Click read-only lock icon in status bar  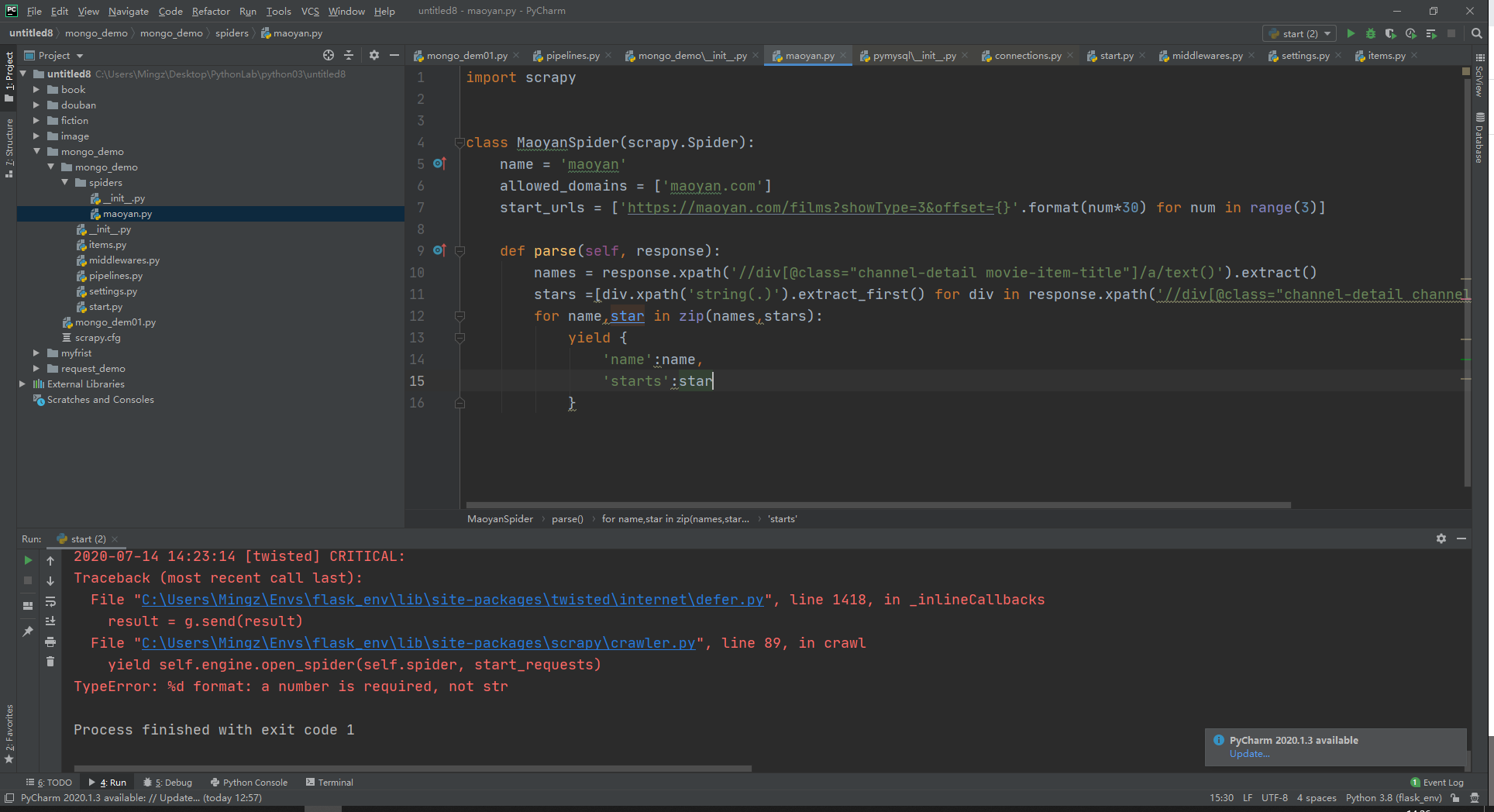(x=1455, y=798)
